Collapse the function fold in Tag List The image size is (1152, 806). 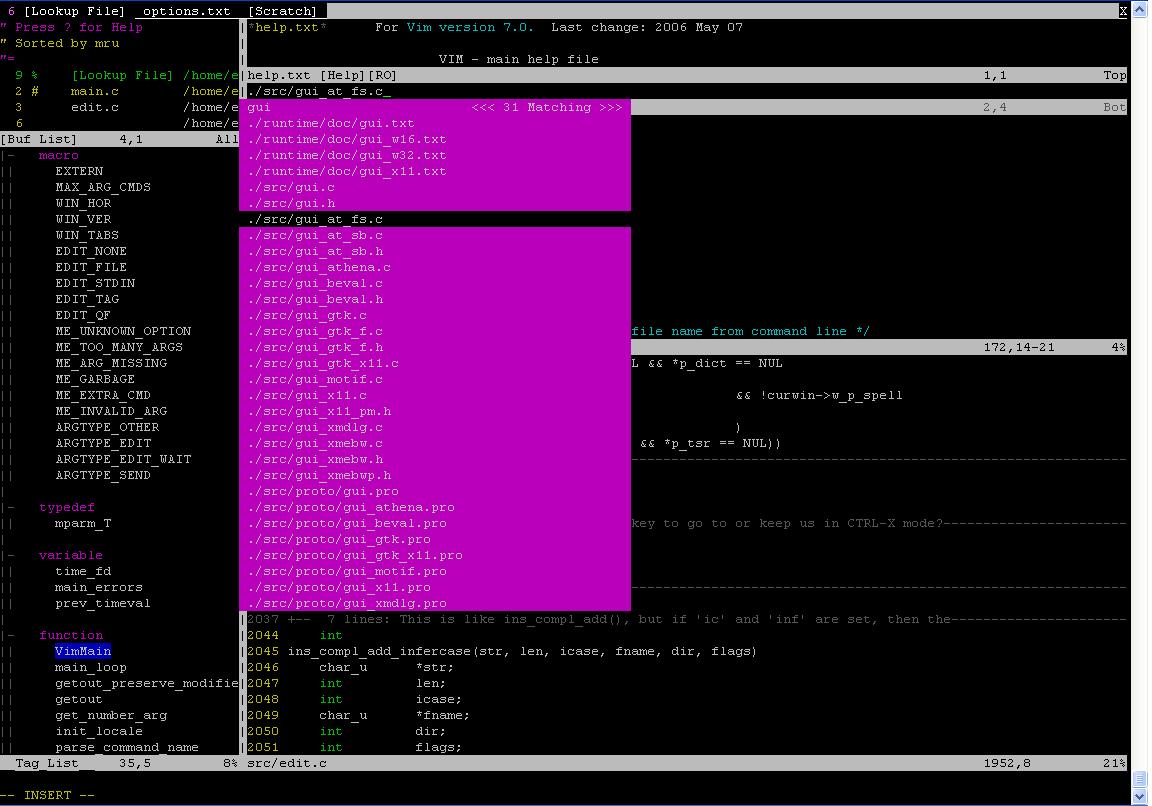click(11, 635)
